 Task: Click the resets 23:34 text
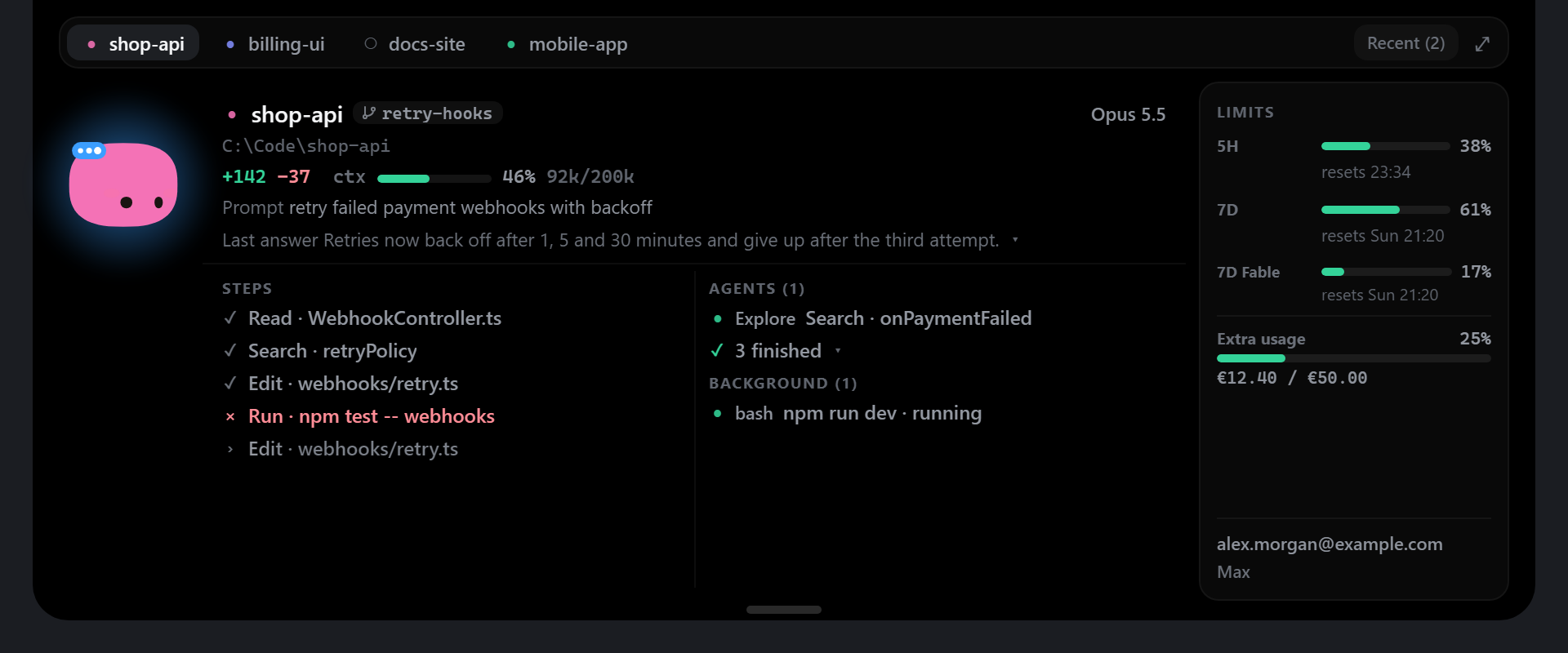(1365, 172)
